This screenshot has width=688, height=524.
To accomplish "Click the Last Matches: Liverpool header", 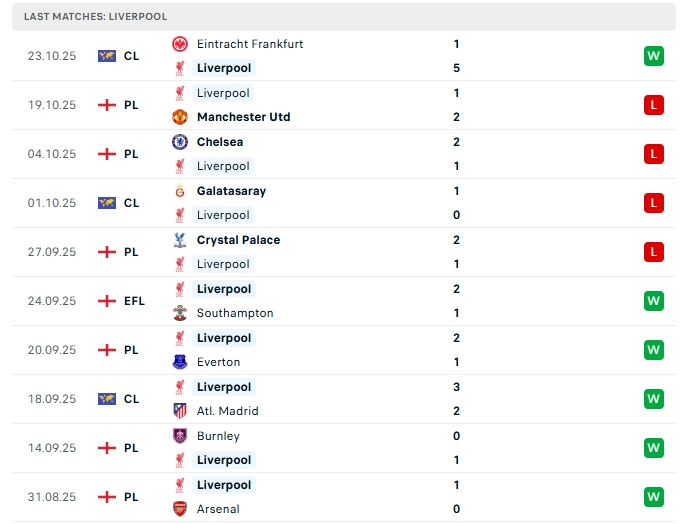I will coord(96,17).
